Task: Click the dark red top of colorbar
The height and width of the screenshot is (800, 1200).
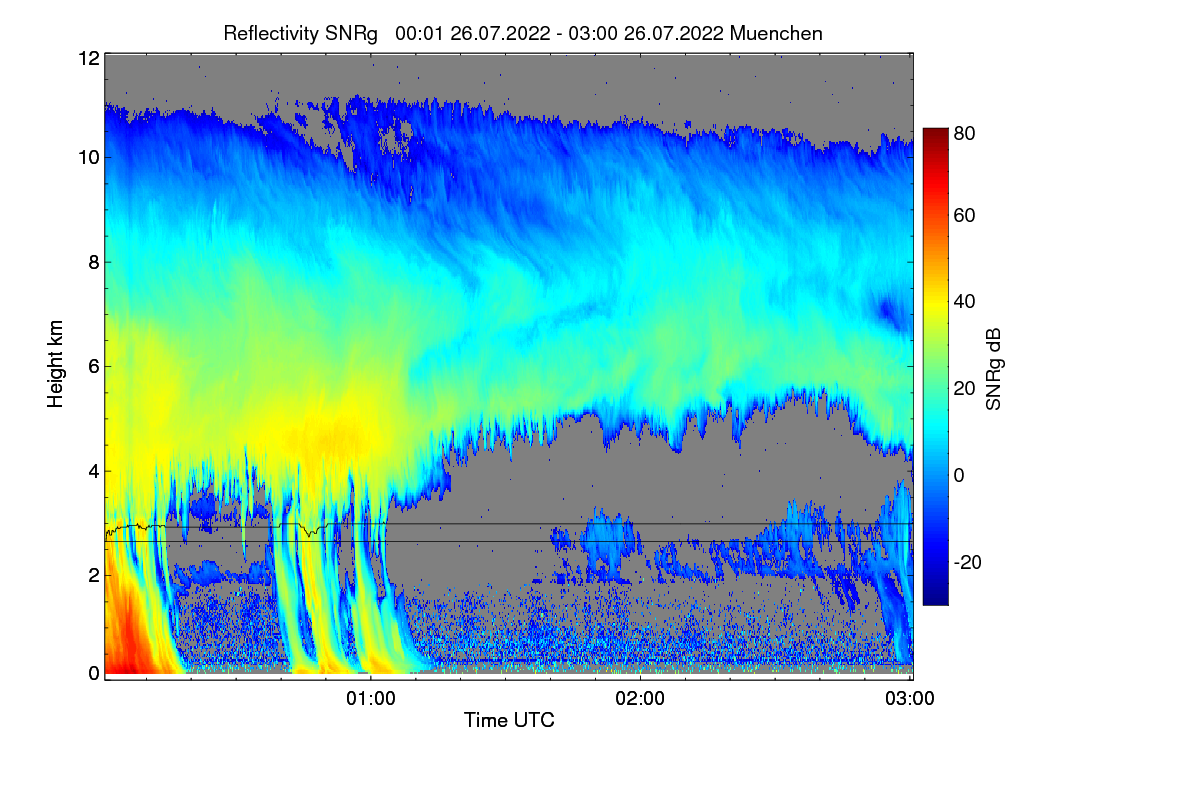Action: [934, 135]
